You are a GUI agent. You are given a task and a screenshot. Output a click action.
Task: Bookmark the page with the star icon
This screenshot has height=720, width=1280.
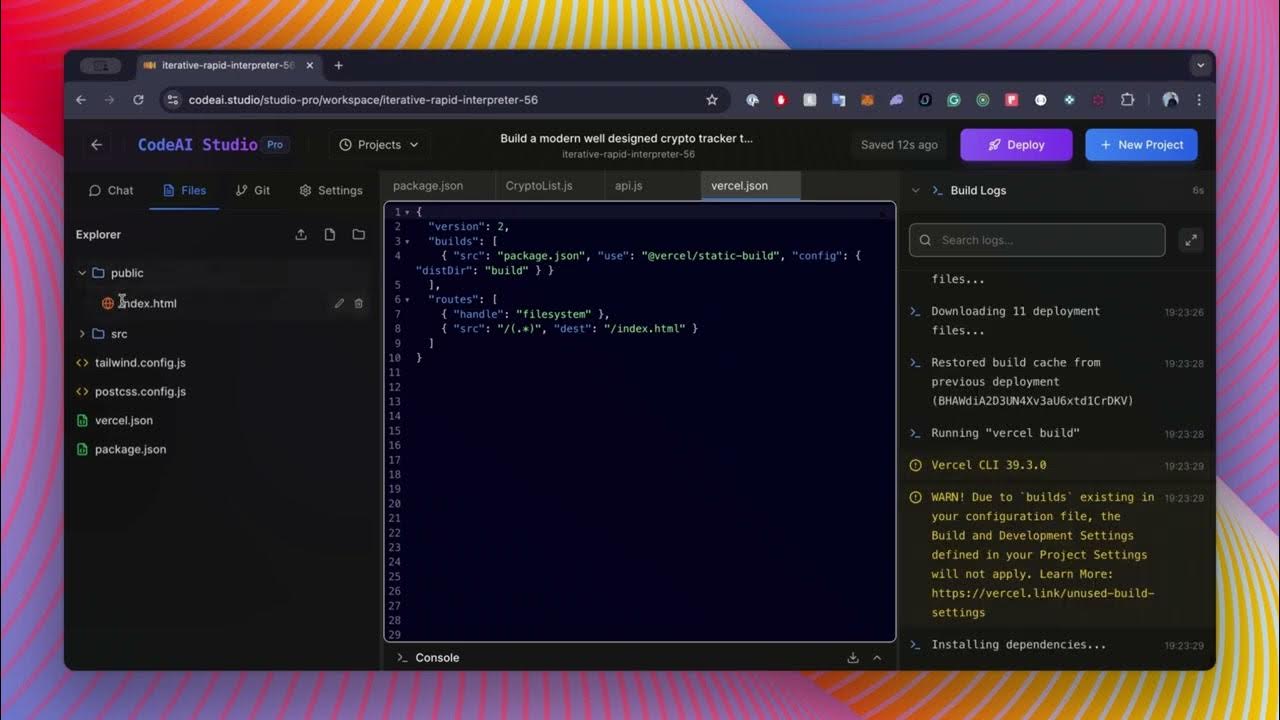pyautogui.click(x=711, y=99)
